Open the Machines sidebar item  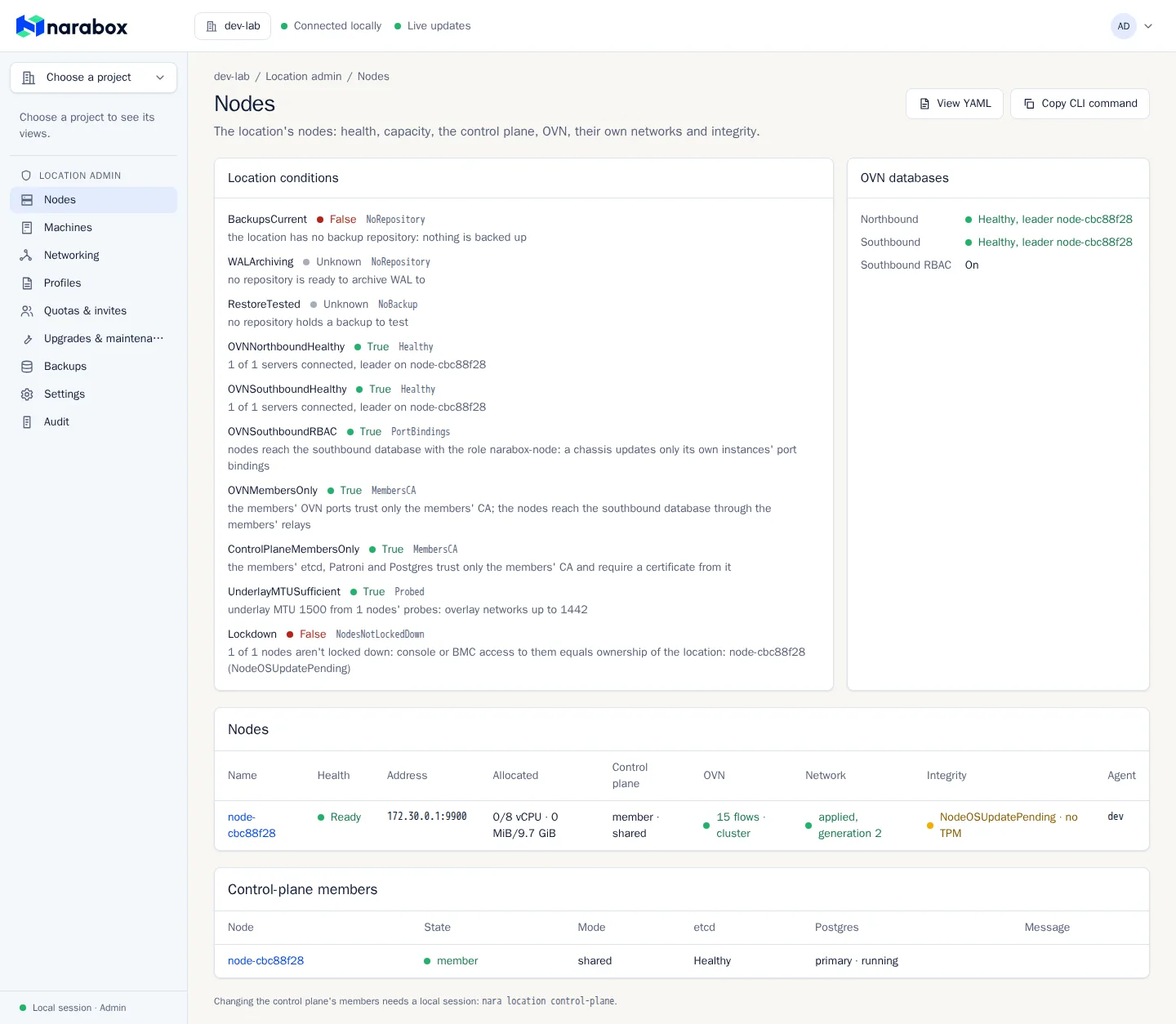[93, 228]
